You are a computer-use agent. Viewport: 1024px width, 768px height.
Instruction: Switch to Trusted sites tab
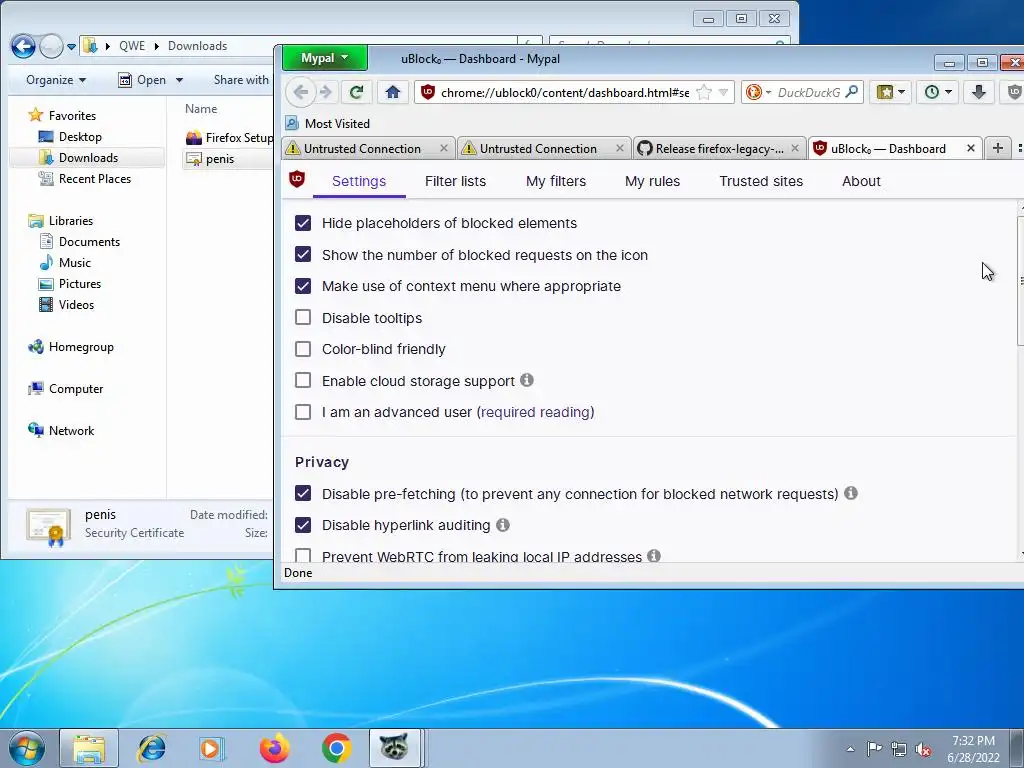761,181
